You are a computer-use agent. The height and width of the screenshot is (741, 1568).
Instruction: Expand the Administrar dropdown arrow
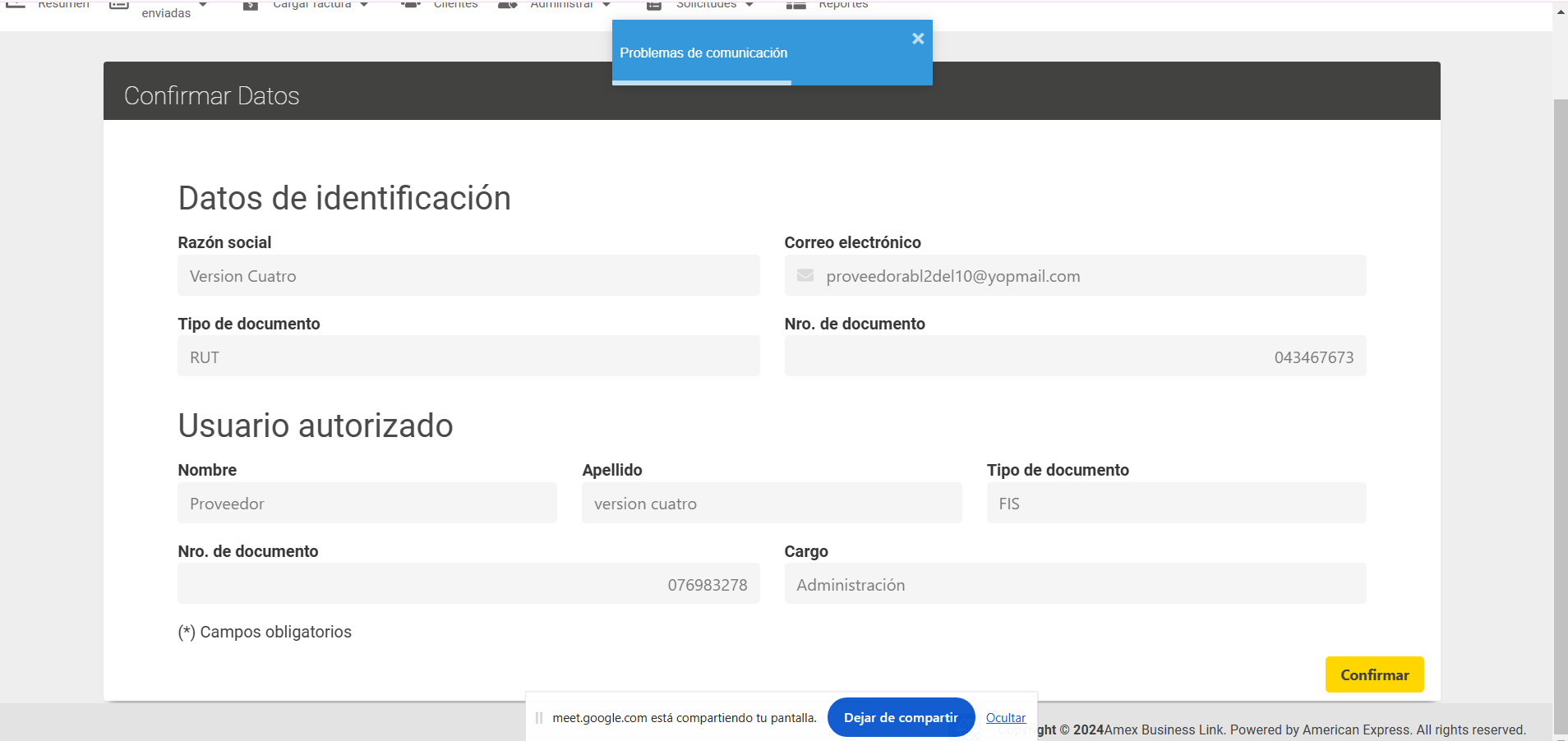606,5
